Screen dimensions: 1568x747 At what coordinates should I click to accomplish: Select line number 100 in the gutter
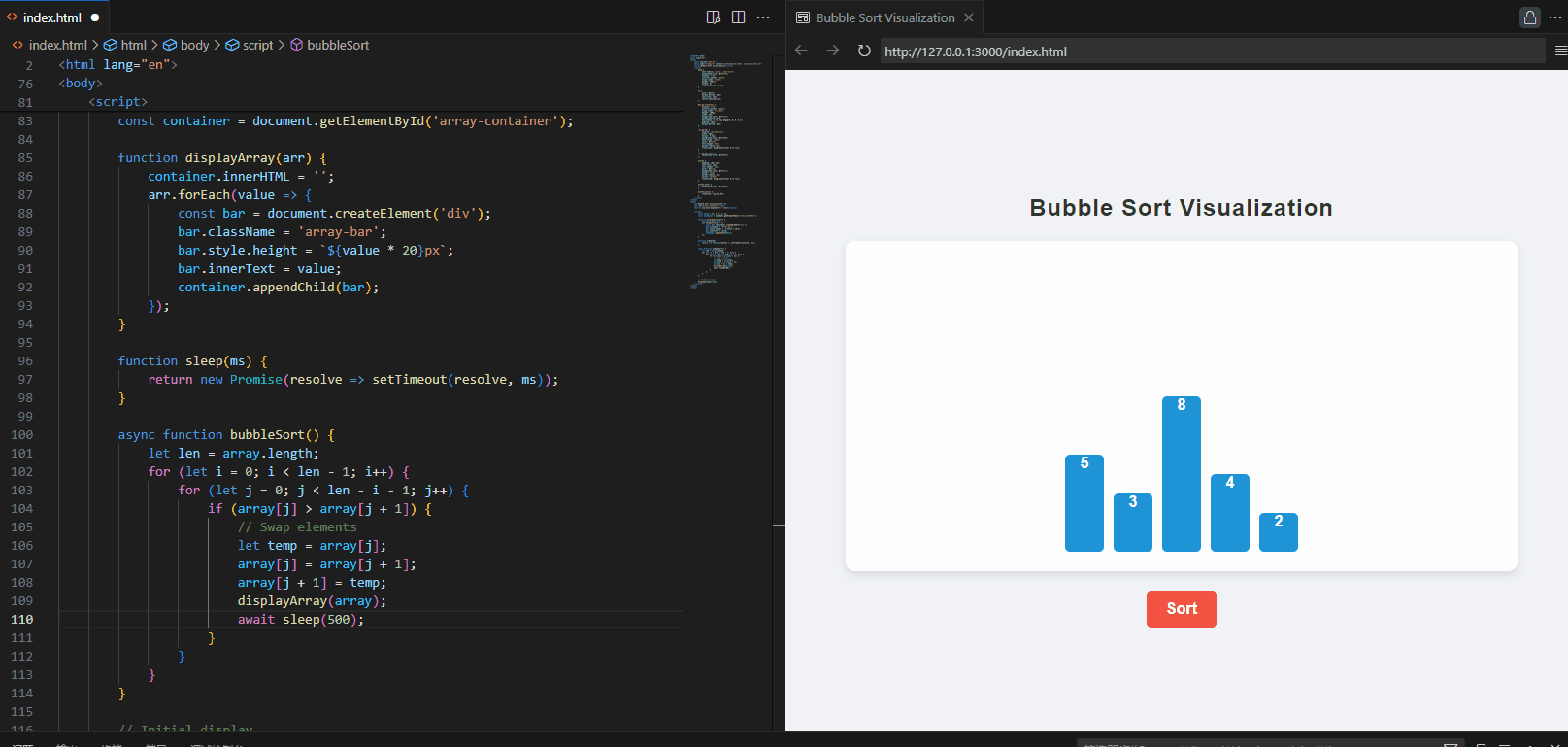(21, 435)
